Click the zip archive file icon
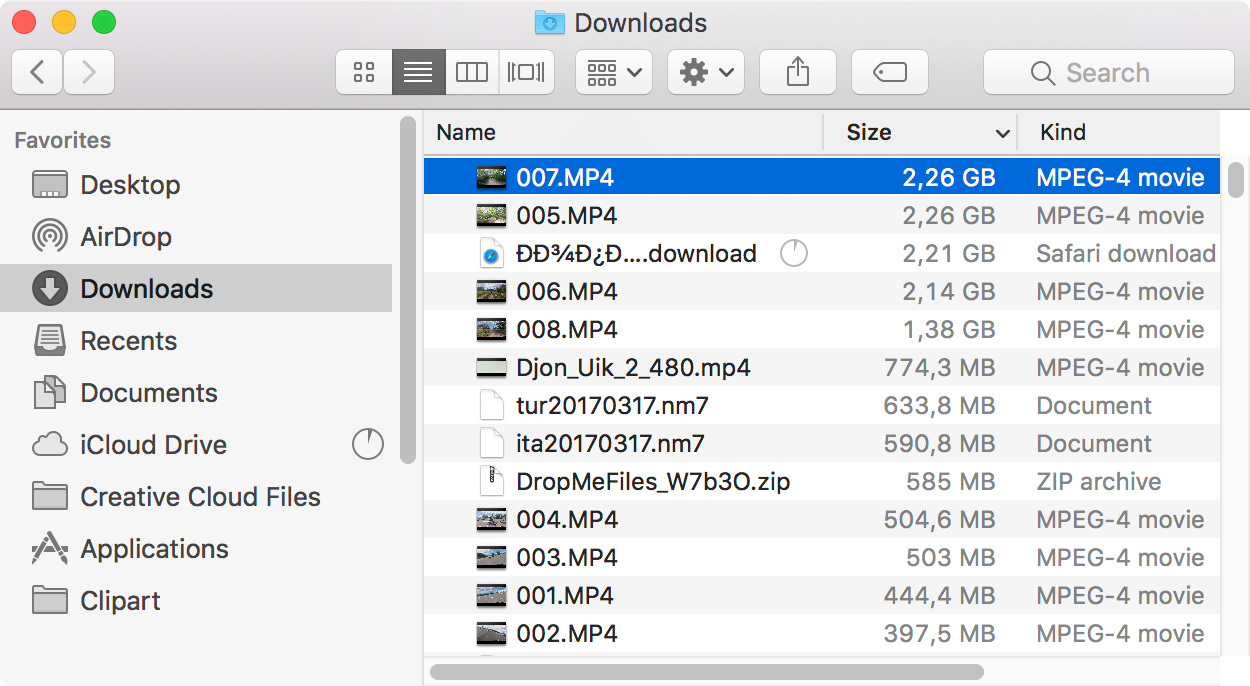Viewport: 1250px width, 686px height. pyautogui.click(x=491, y=482)
